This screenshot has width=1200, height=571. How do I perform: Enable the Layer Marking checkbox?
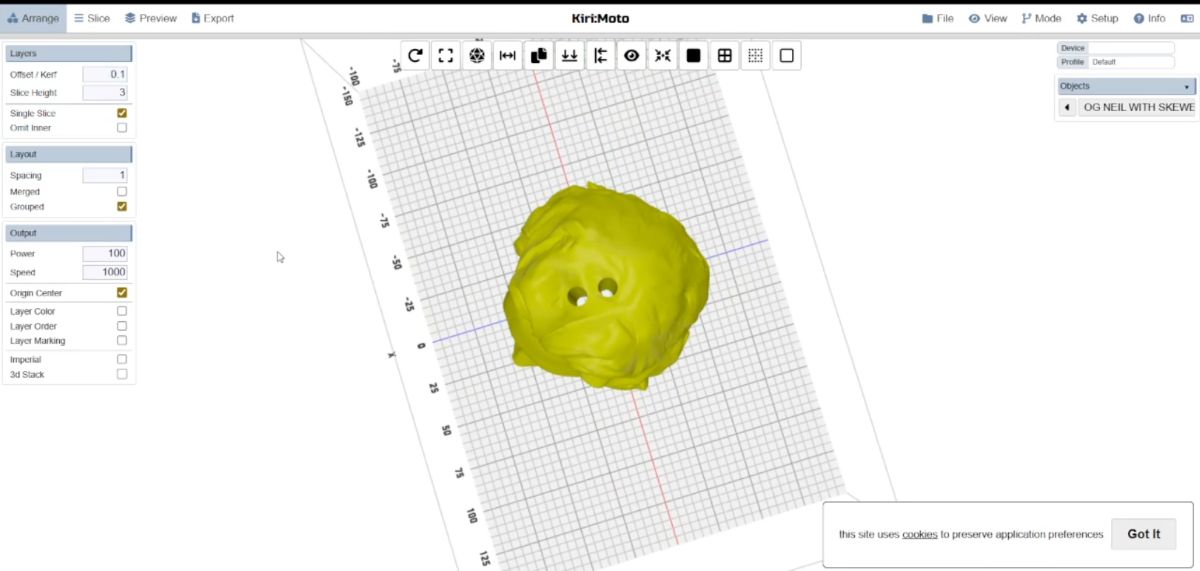tap(122, 340)
